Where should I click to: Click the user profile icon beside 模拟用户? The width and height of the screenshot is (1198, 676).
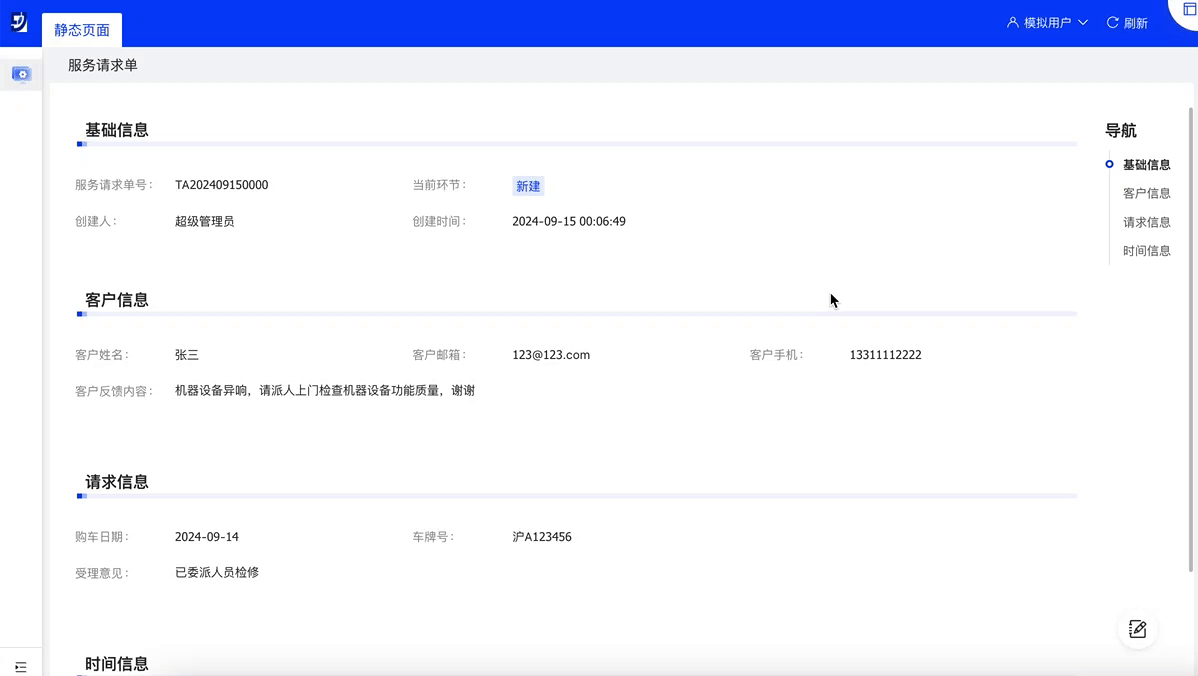(1012, 23)
